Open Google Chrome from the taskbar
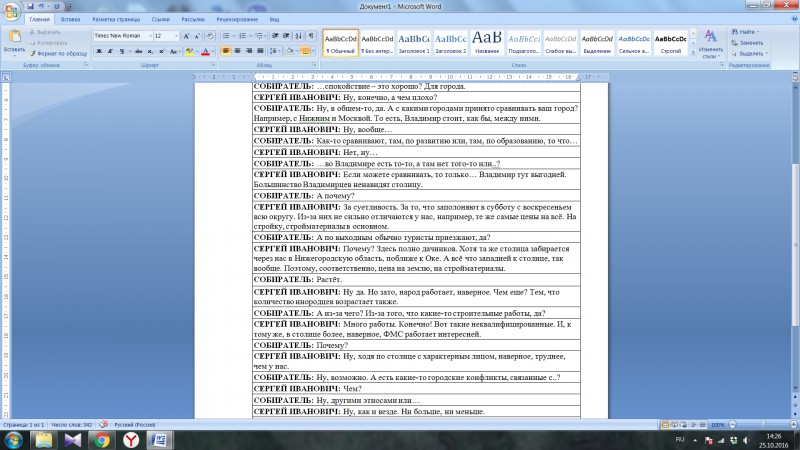 (102, 440)
